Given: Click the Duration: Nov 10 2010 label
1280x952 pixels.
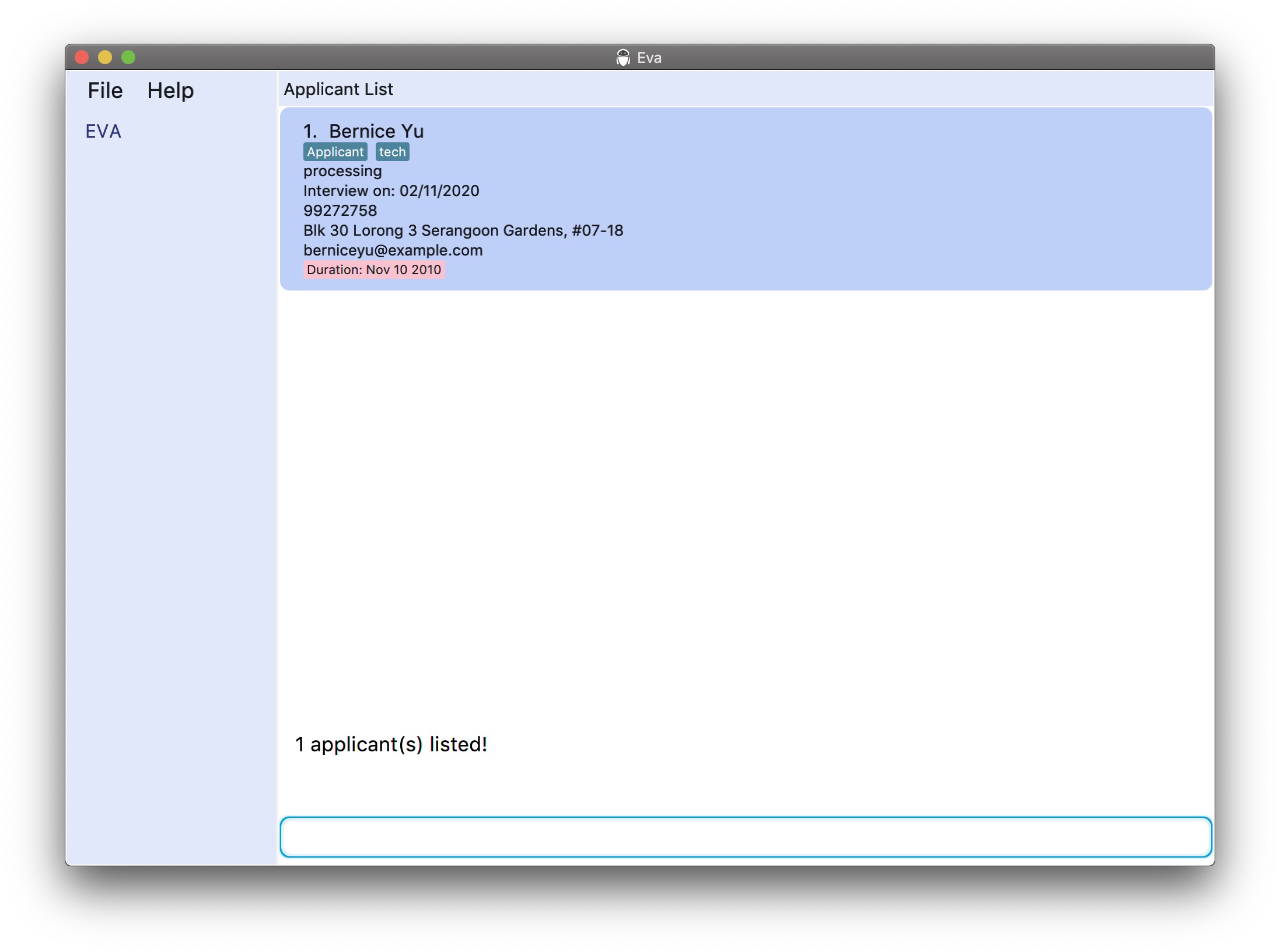Looking at the screenshot, I should 374,269.
